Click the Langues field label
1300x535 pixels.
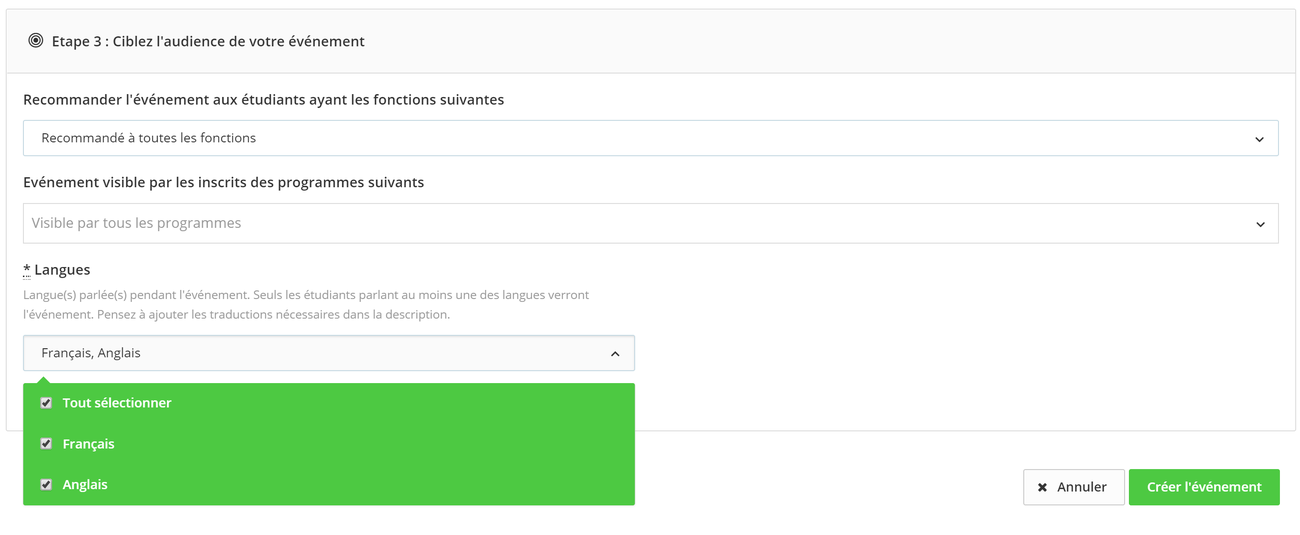pos(62,270)
